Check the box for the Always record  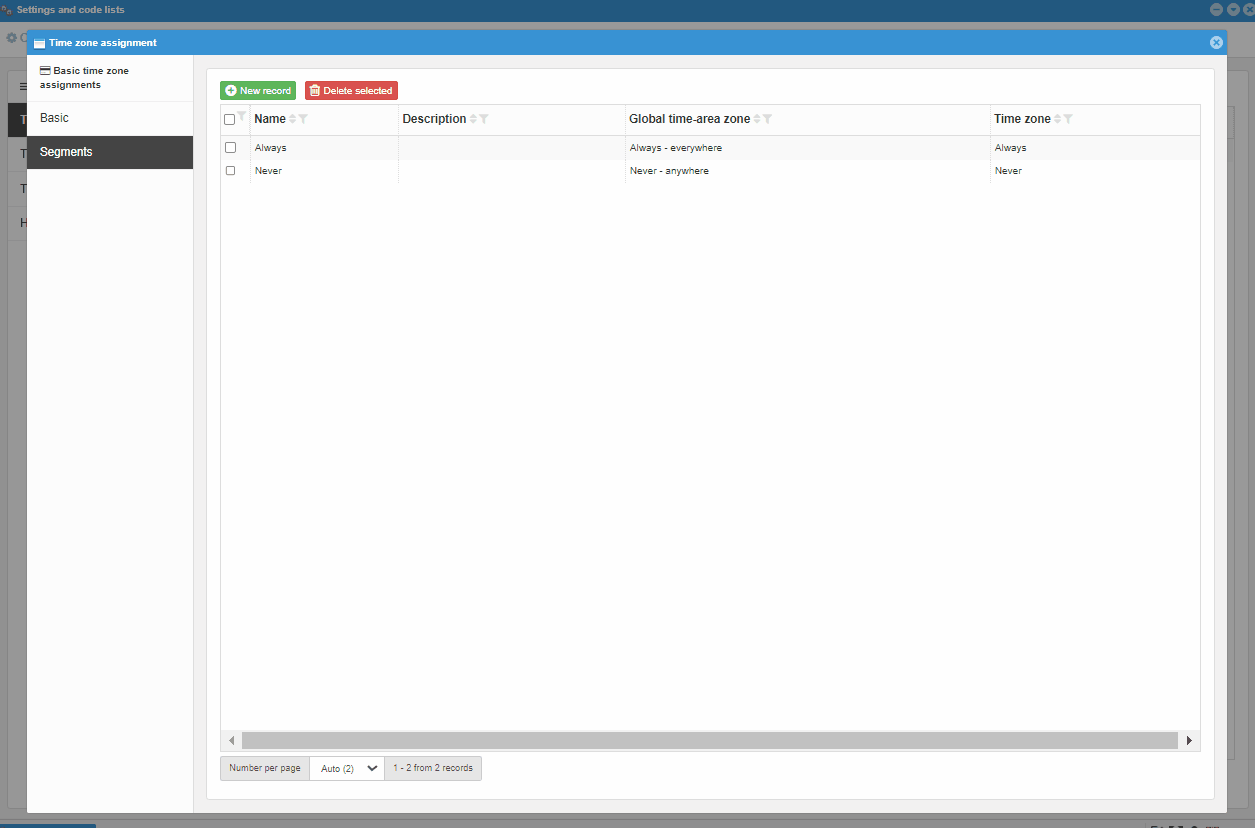pyautogui.click(x=230, y=148)
